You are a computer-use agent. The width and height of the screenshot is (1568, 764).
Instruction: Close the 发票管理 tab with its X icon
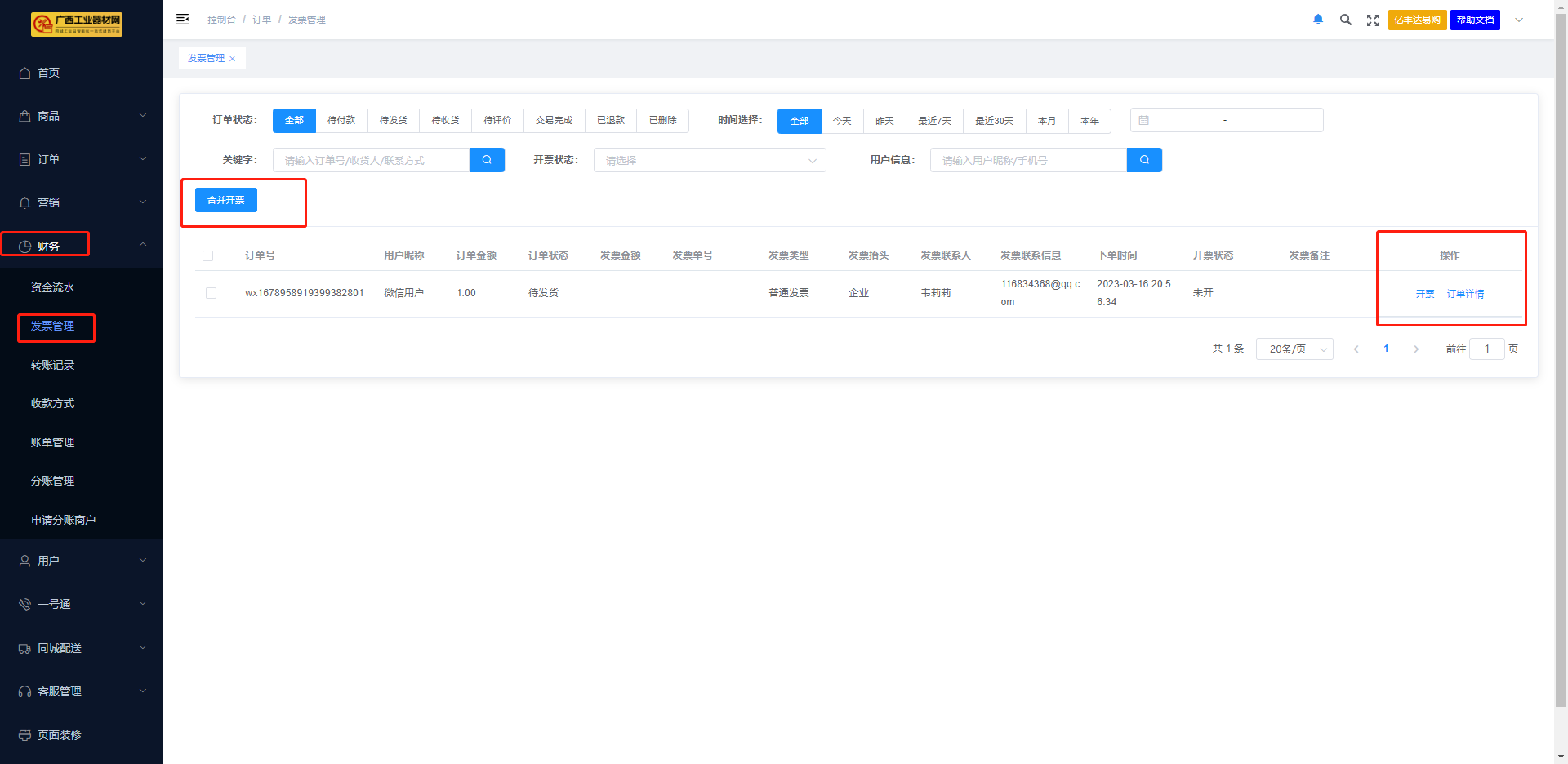pyautogui.click(x=233, y=59)
